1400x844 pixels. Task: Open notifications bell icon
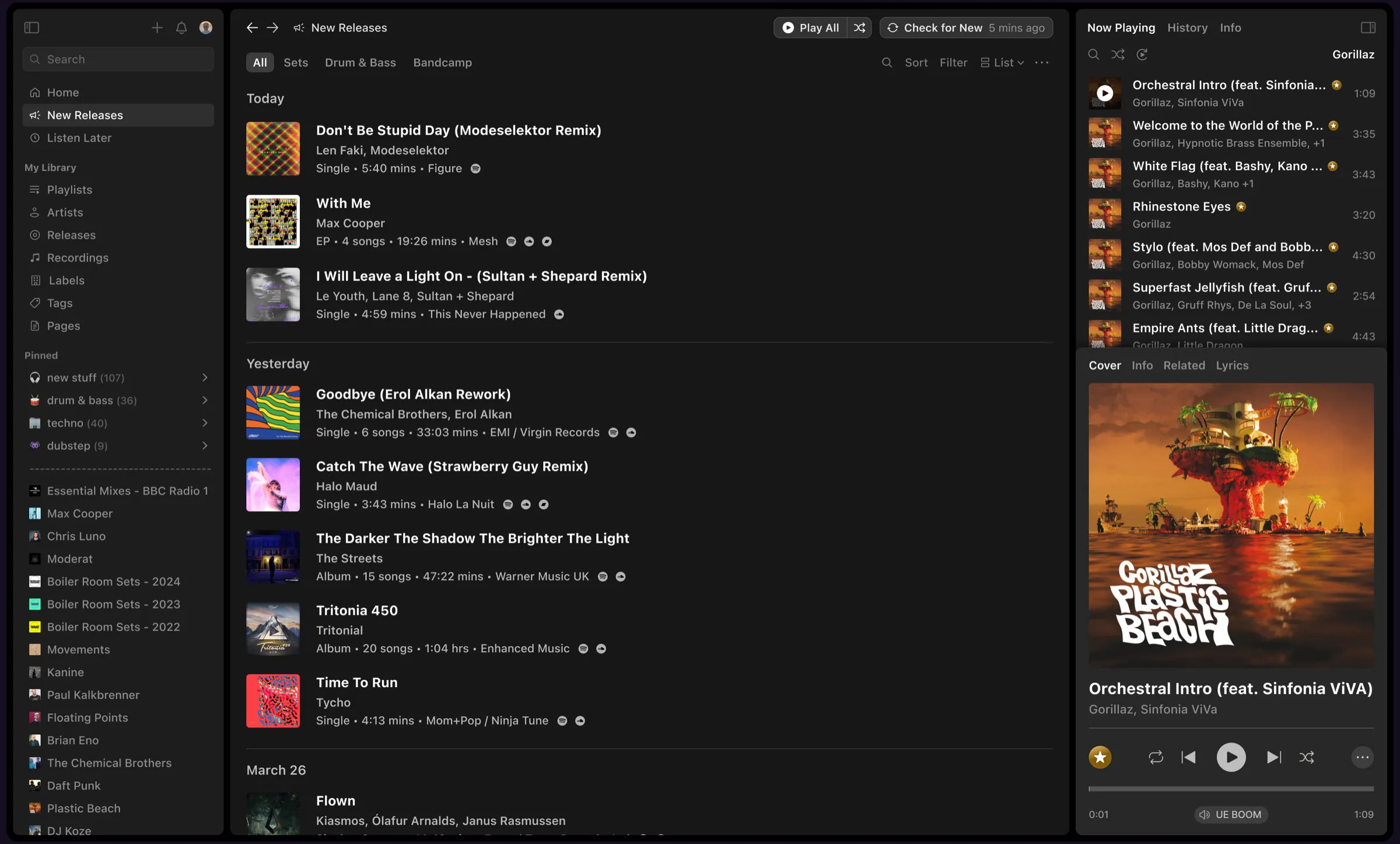point(181,27)
